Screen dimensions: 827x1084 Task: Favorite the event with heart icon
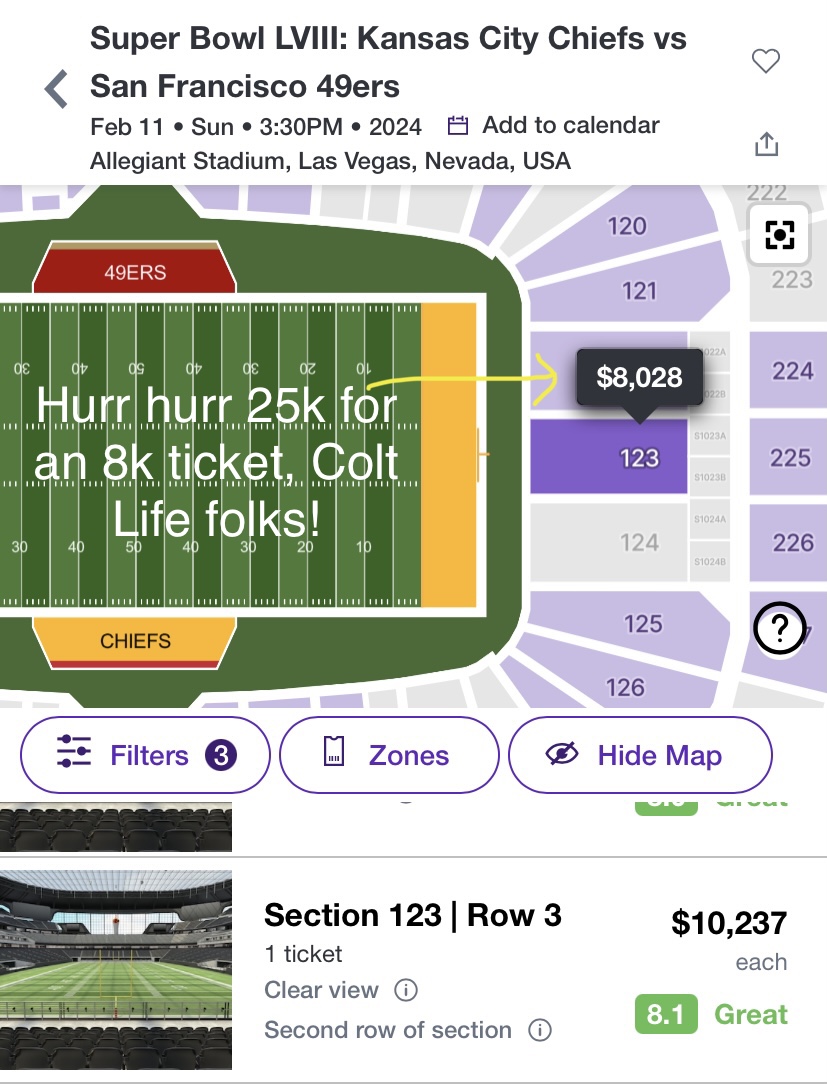tap(765, 61)
